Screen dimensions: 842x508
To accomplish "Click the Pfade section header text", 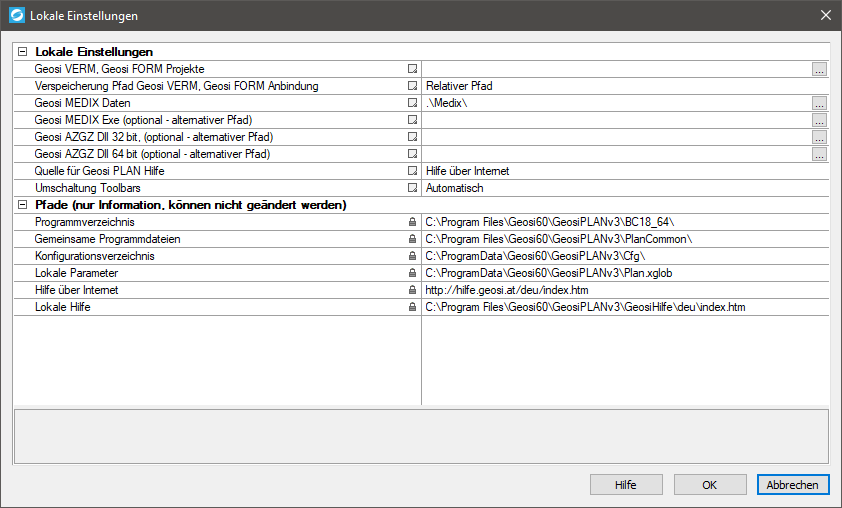I will coord(191,205).
